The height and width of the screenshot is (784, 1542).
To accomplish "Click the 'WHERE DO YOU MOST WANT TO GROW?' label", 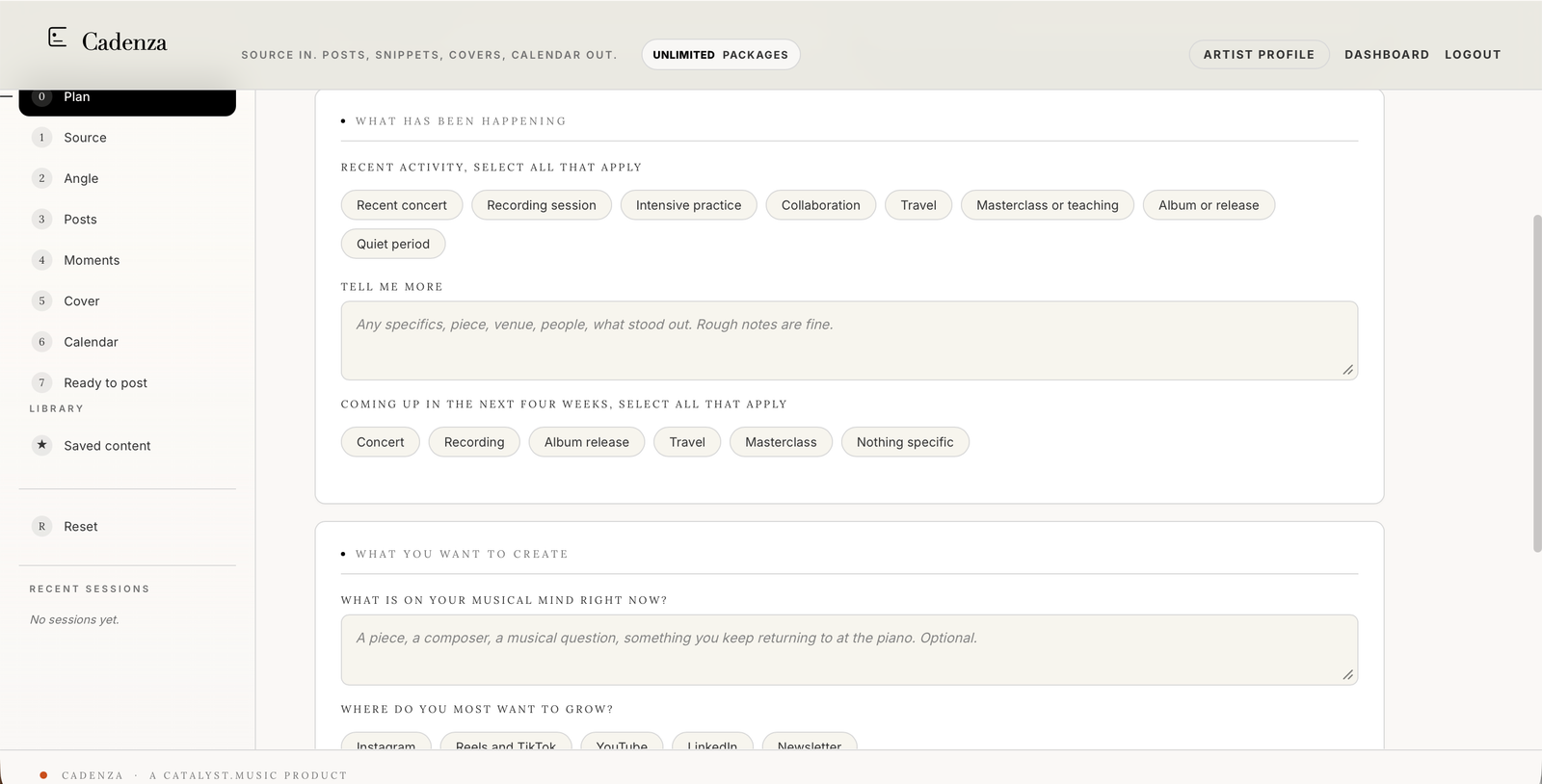I will (477, 709).
